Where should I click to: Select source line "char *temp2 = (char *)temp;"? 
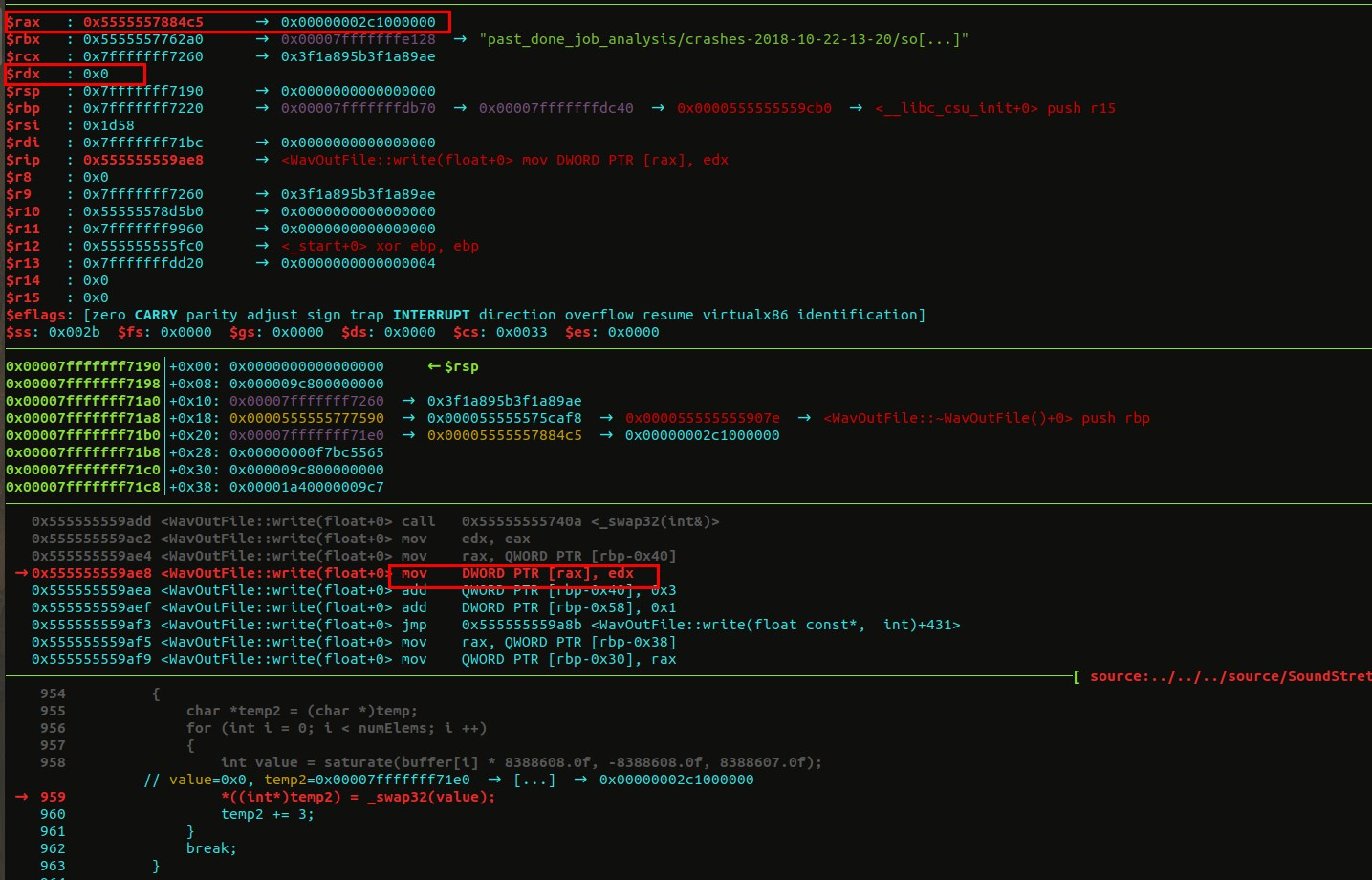click(x=302, y=711)
